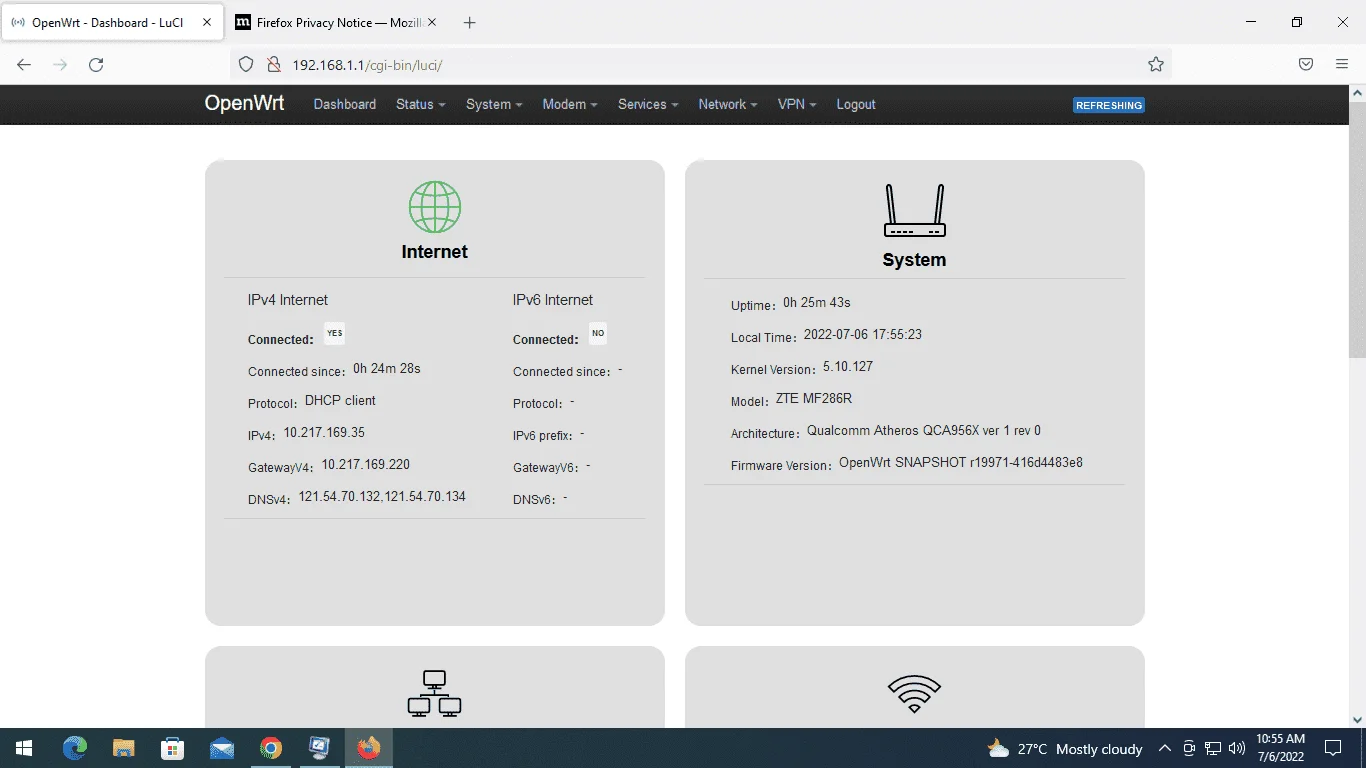The height and width of the screenshot is (768, 1366).
Task: Click the IPv4 address 10.217.169.35
Action: pos(324,433)
